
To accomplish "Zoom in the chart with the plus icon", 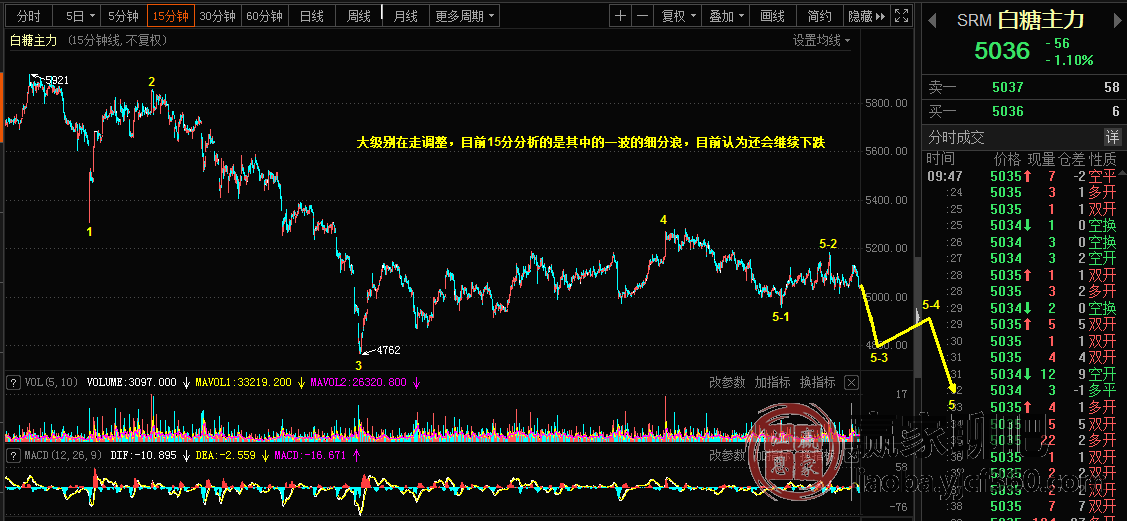I will (620, 16).
